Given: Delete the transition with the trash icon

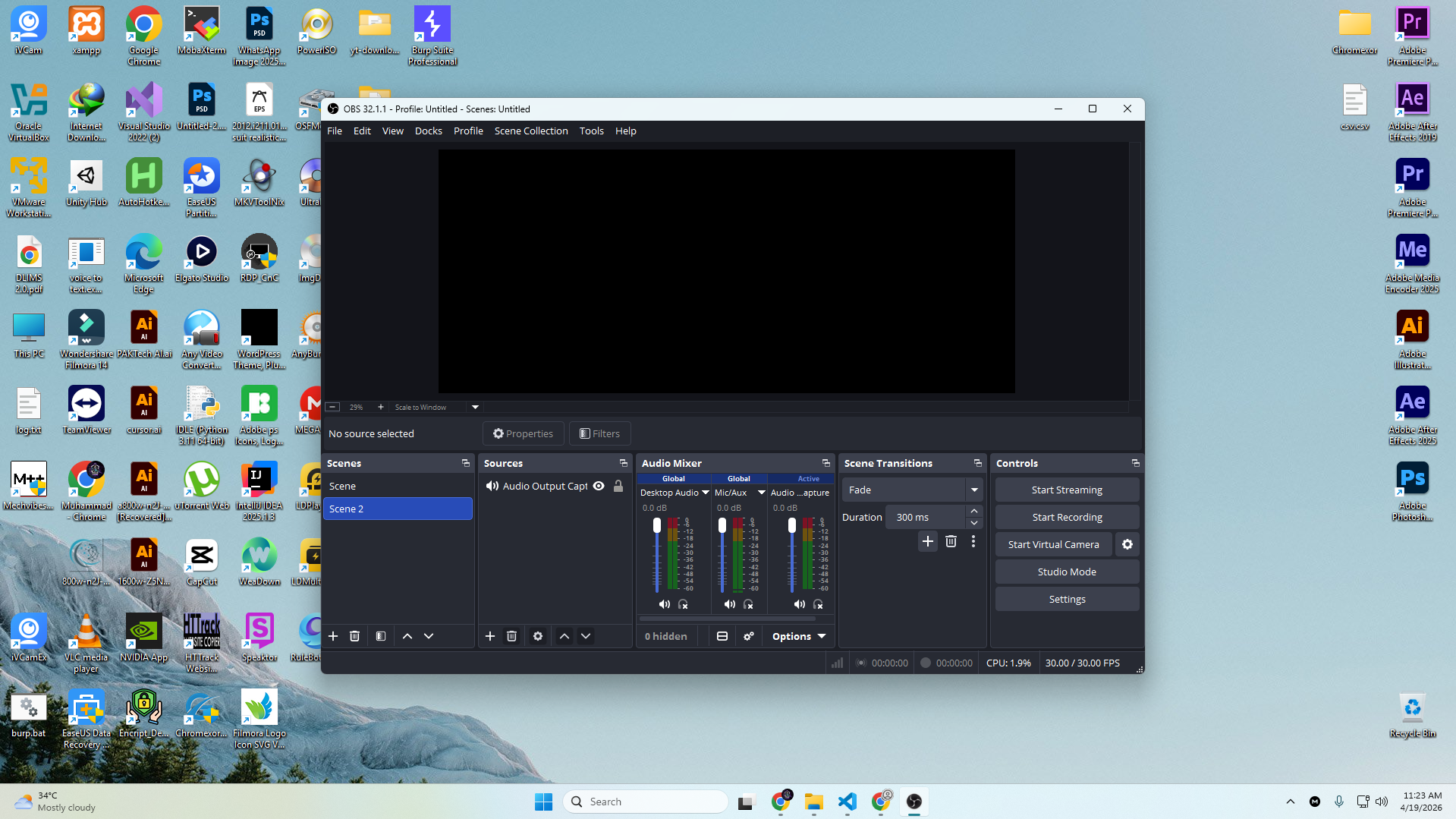Looking at the screenshot, I should pos(951,541).
